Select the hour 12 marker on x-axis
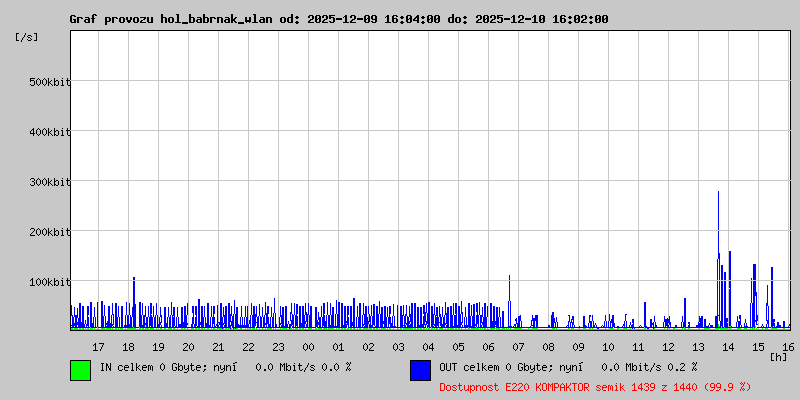The width and height of the screenshot is (800, 400). point(668,347)
